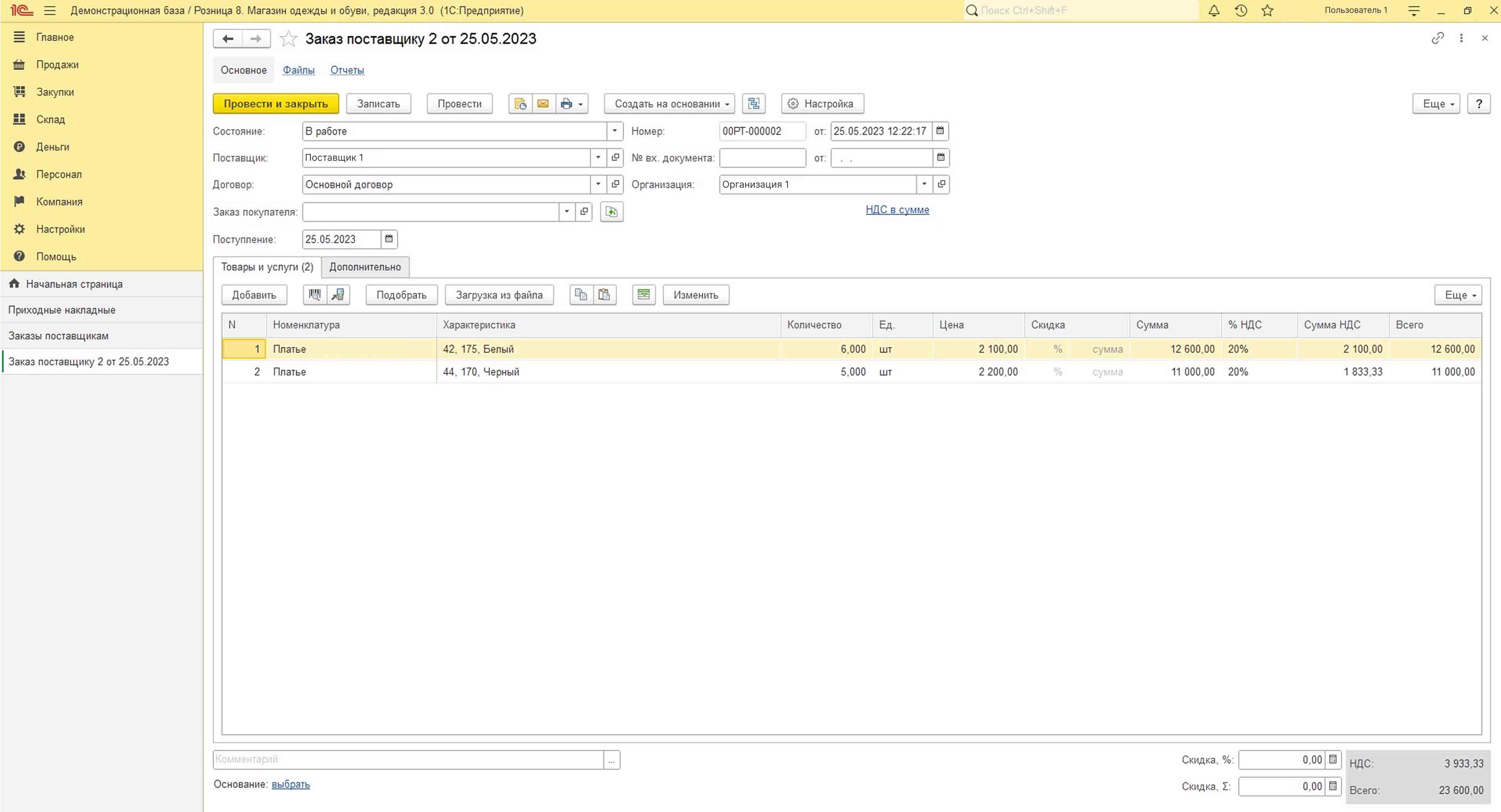Click № вх. документа input field
The width and height of the screenshot is (1501, 812).
(763, 158)
